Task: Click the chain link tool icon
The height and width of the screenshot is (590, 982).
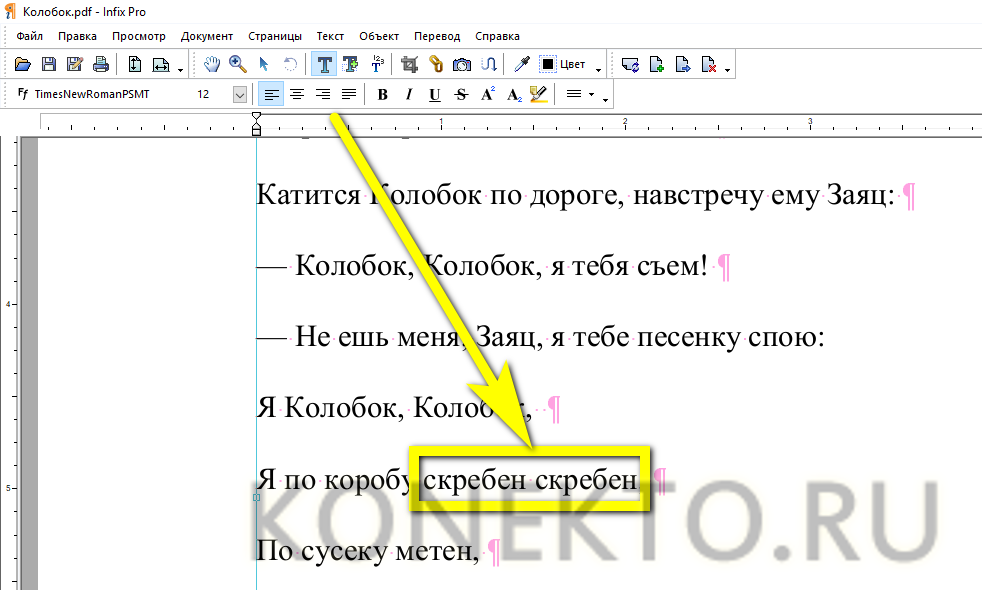Action: (436, 64)
